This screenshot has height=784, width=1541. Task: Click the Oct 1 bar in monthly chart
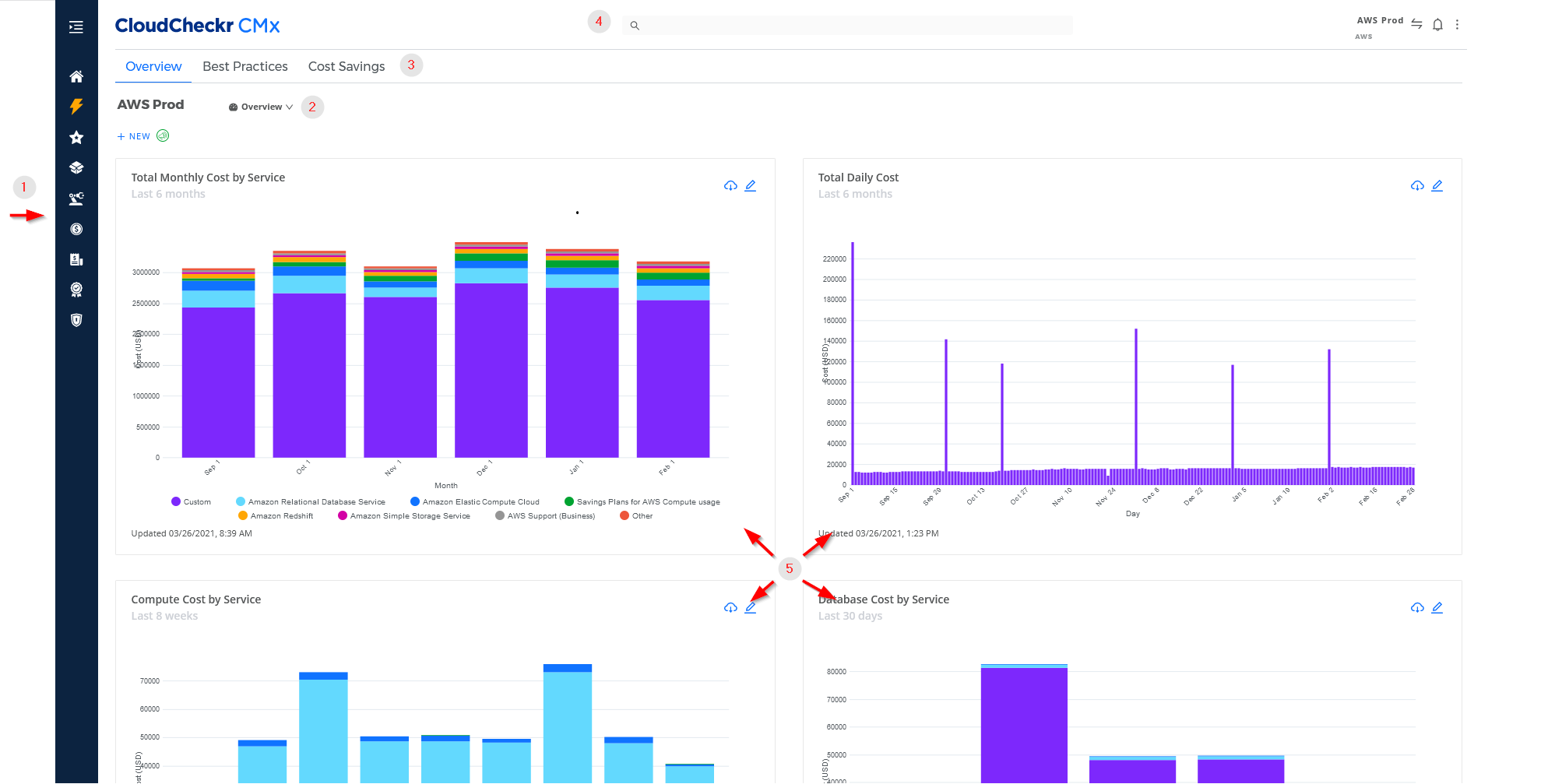click(x=309, y=354)
